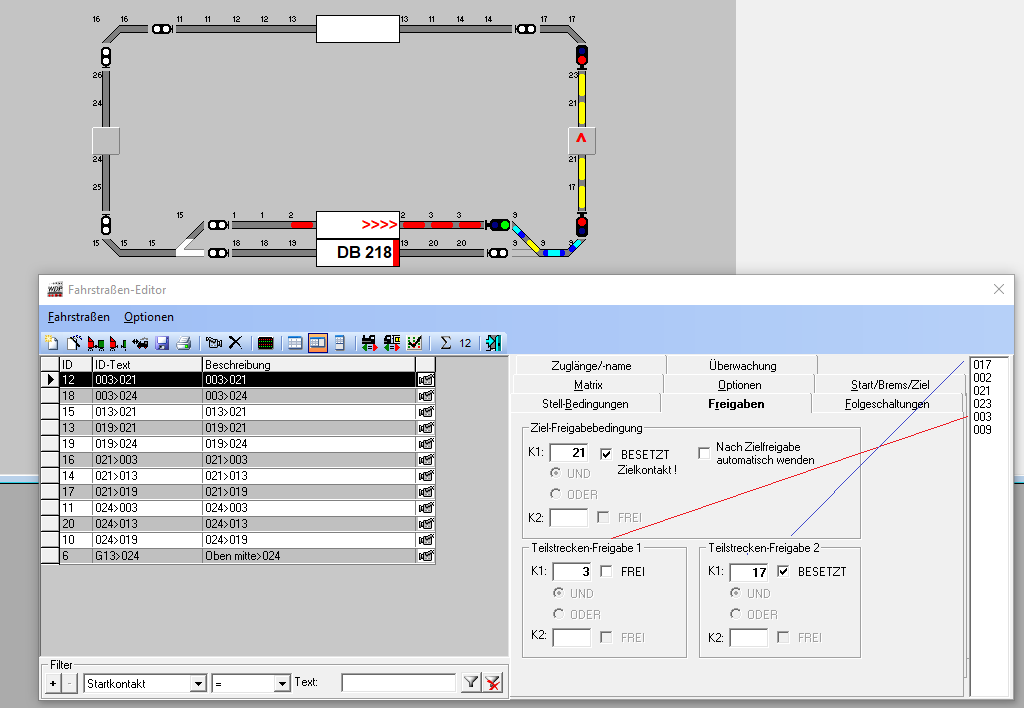
Task: Click the exit door icon in toolbar
Action: [x=493, y=343]
